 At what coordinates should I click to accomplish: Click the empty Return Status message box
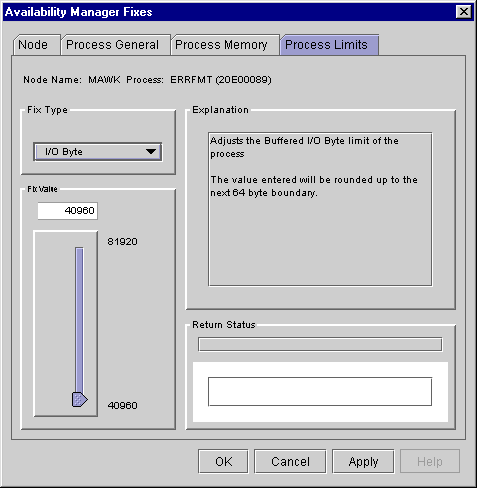click(x=320, y=392)
